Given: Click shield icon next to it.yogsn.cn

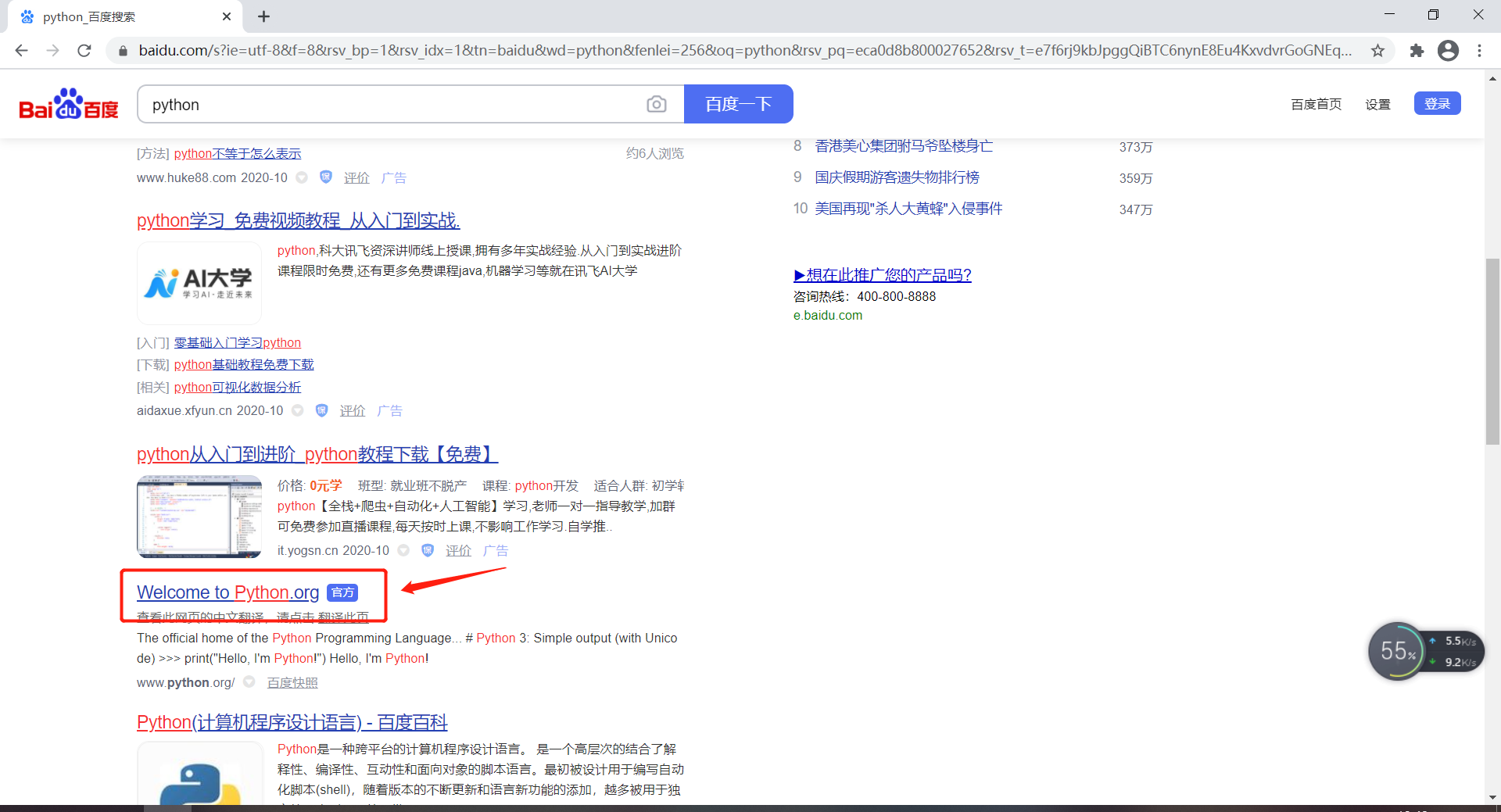Looking at the screenshot, I should [428, 550].
